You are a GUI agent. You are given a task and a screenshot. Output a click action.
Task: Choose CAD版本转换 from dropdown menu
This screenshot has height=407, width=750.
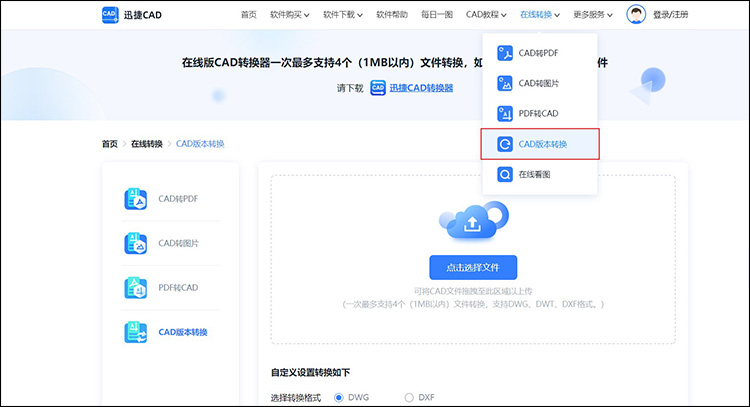pos(540,144)
